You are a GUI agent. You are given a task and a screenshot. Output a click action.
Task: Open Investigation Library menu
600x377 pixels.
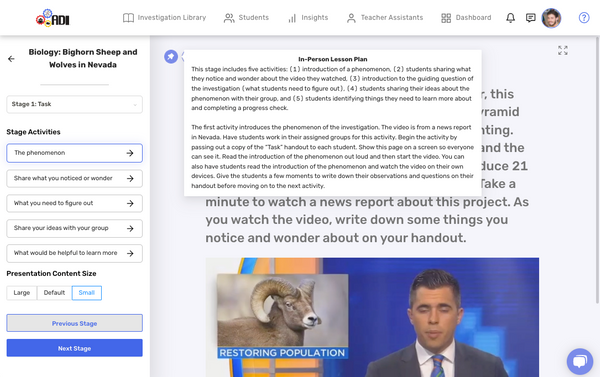point(164,18)
